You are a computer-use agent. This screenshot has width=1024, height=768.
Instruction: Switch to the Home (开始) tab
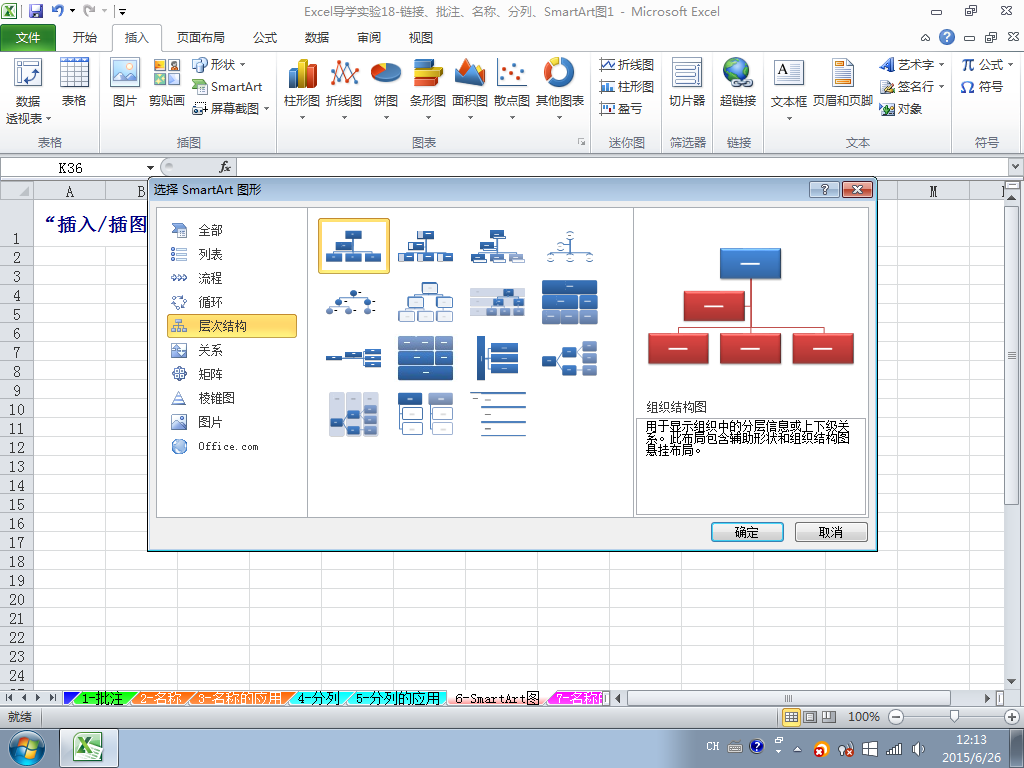click(x=85, y=38)
